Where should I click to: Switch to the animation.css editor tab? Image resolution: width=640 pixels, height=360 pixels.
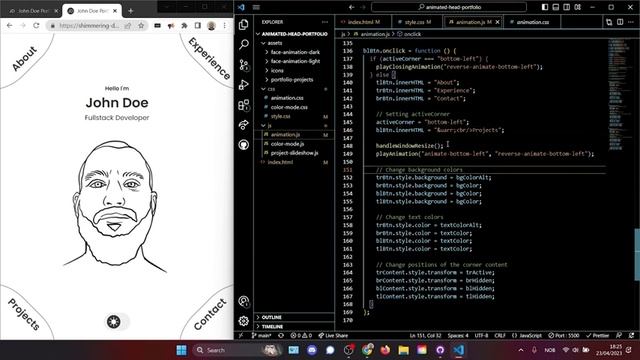click(532, 22)
